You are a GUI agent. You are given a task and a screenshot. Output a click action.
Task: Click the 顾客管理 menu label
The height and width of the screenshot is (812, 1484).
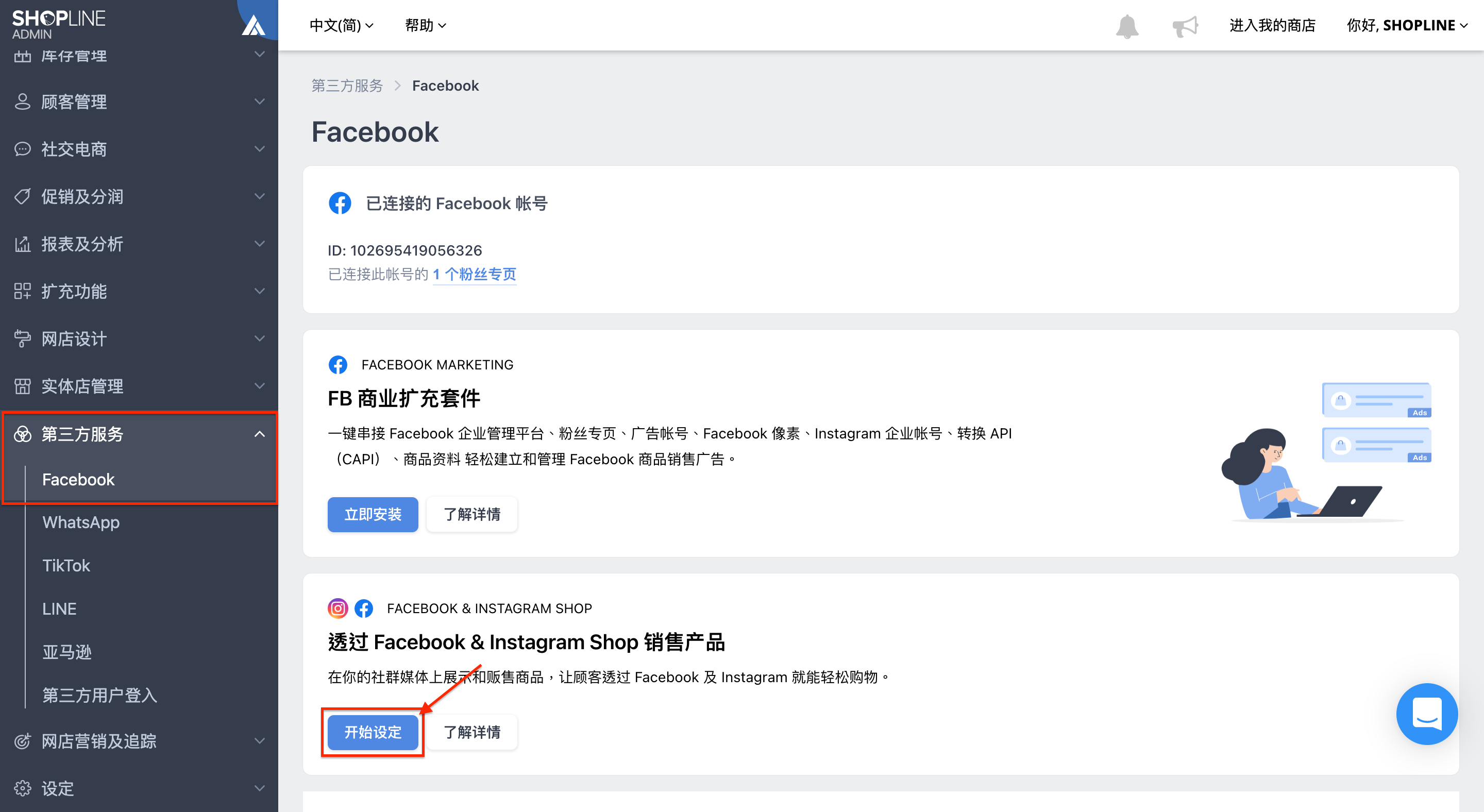point(74,102)
